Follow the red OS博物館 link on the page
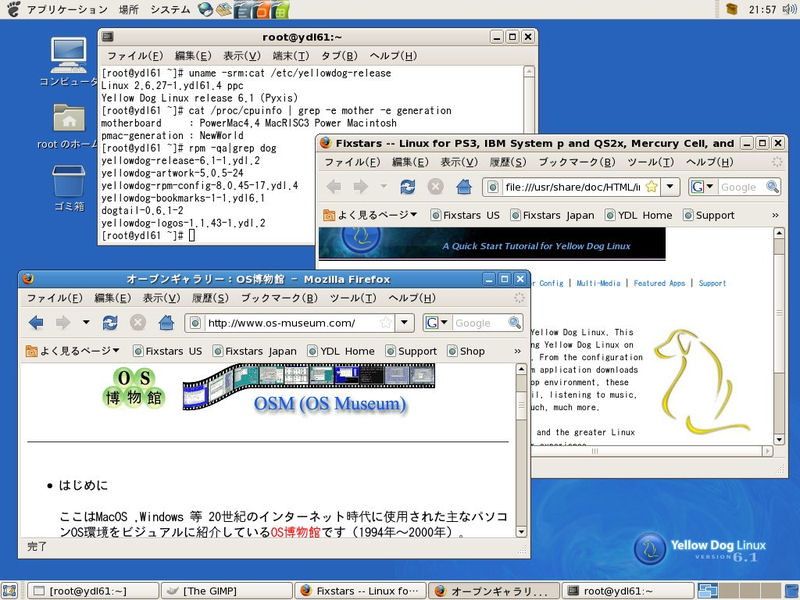 click(x=295, y=532)
